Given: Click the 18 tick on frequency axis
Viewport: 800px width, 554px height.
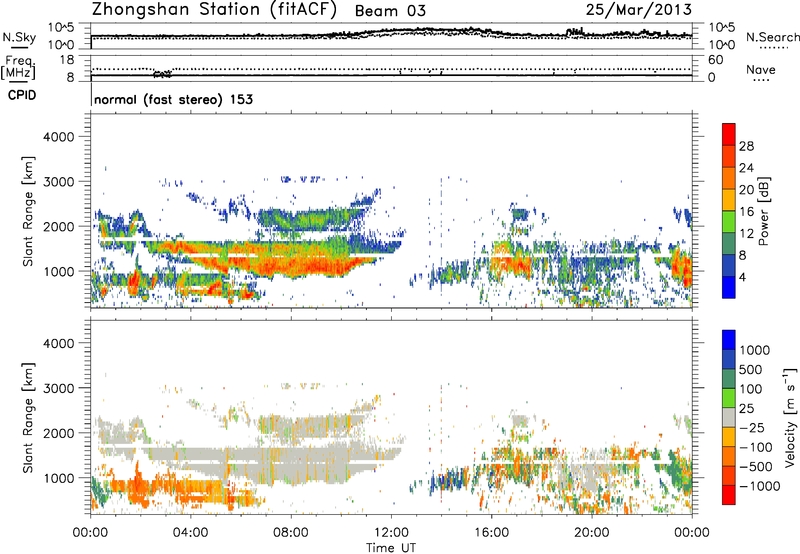Looking at the screenshot, I should pos(67,60).
